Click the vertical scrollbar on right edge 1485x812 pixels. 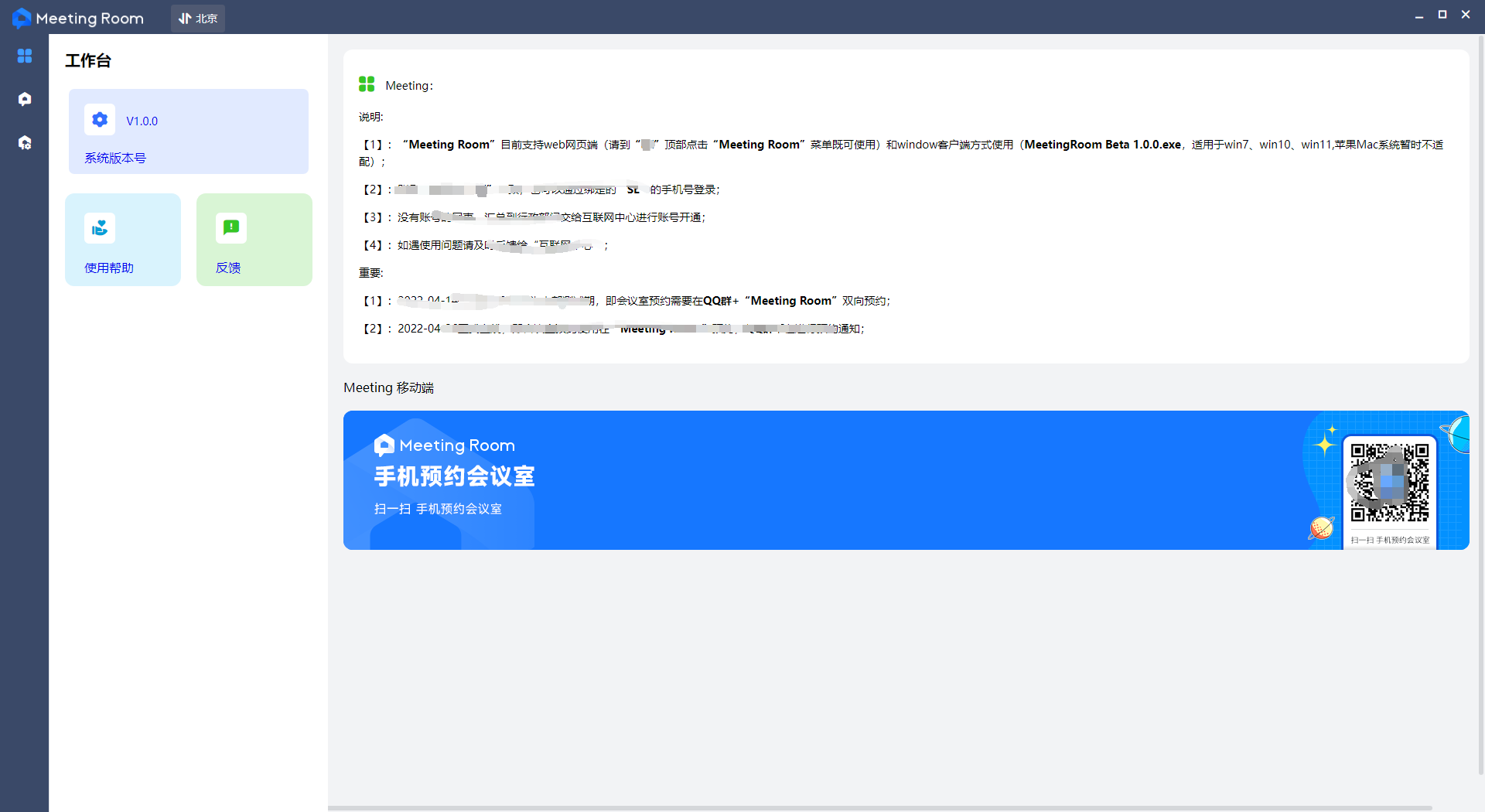1481,404
